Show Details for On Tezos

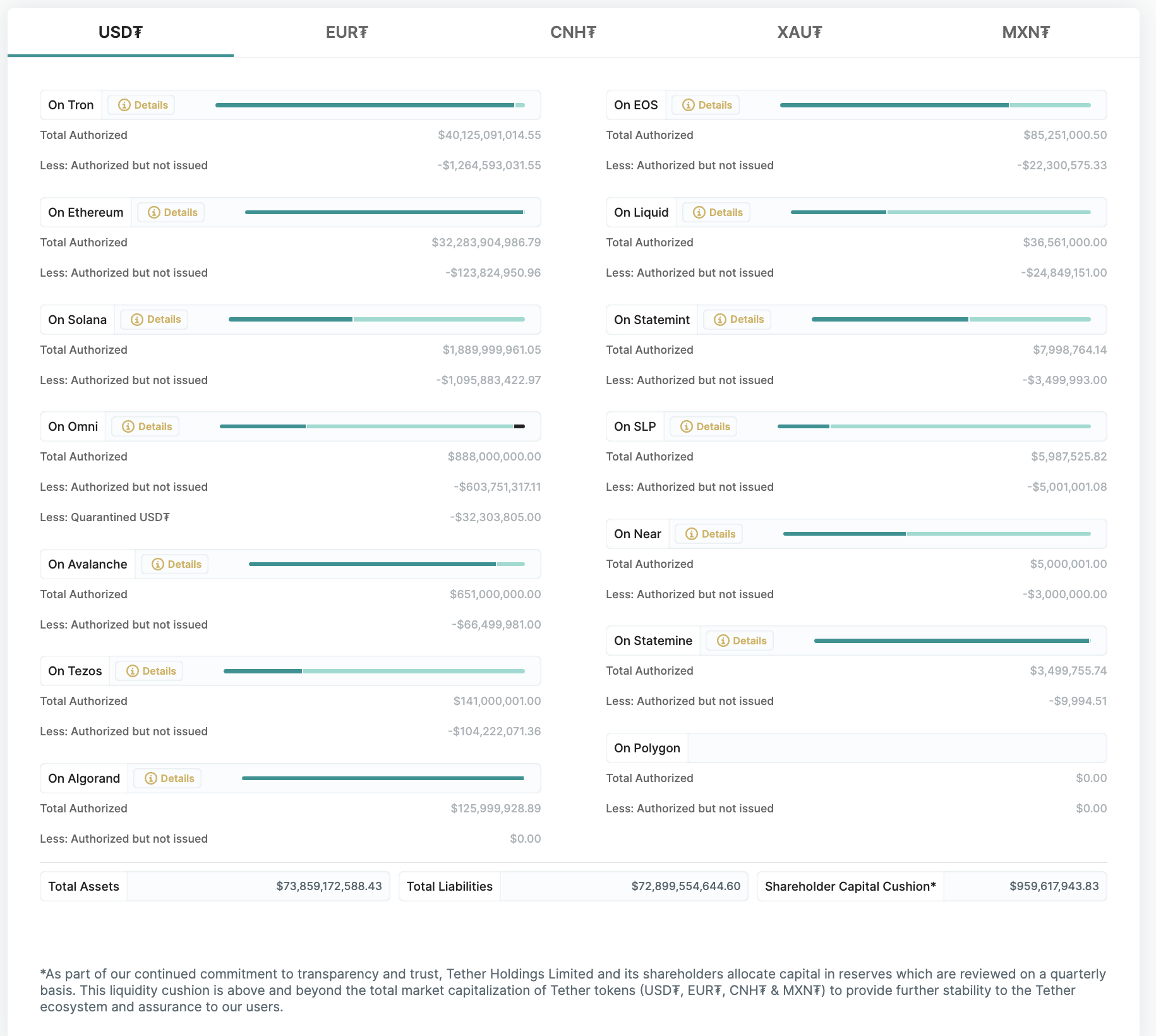[x=150, y=672]
